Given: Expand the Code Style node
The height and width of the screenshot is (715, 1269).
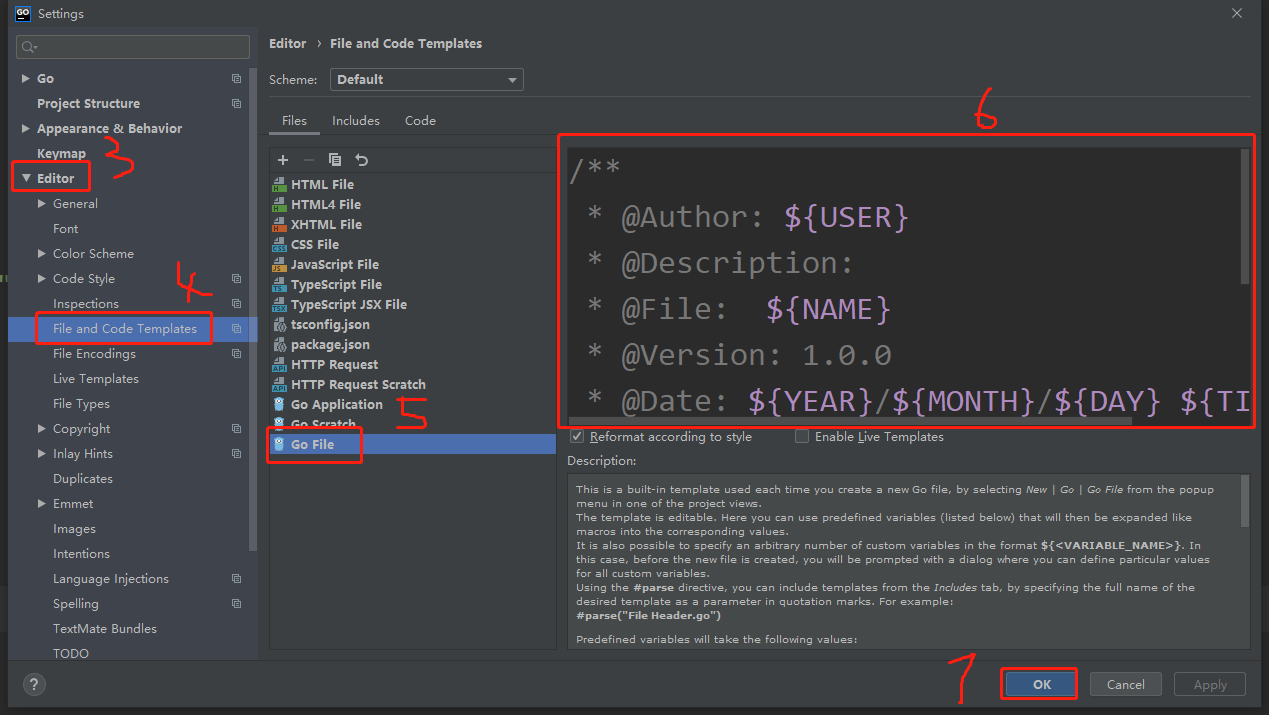Looking at the screenshot, I should [x=42, y=278].
